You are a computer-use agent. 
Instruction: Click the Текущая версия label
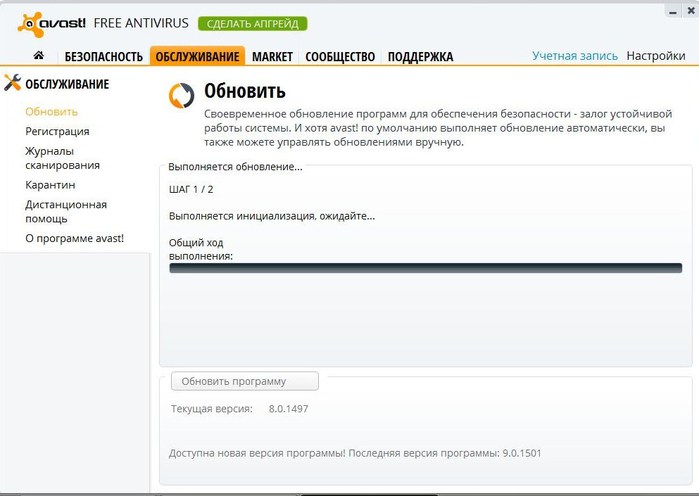click(211, 409)
